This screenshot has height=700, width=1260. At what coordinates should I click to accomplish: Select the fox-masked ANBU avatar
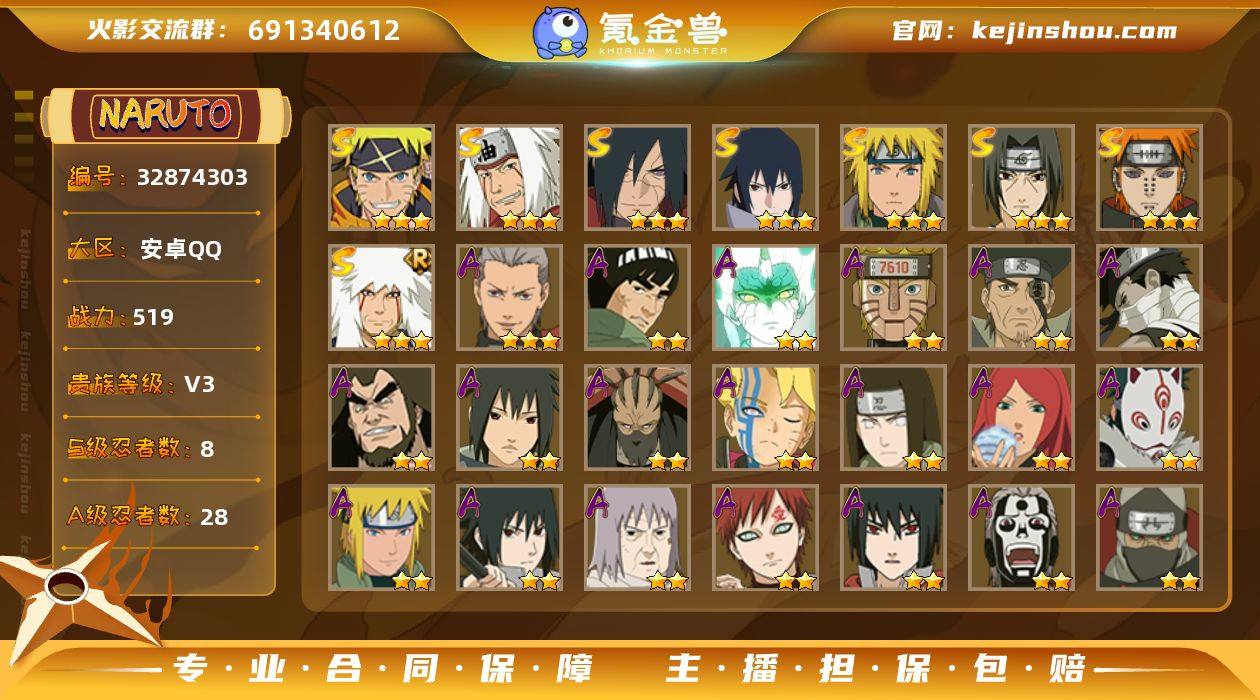click(1149, 418)
